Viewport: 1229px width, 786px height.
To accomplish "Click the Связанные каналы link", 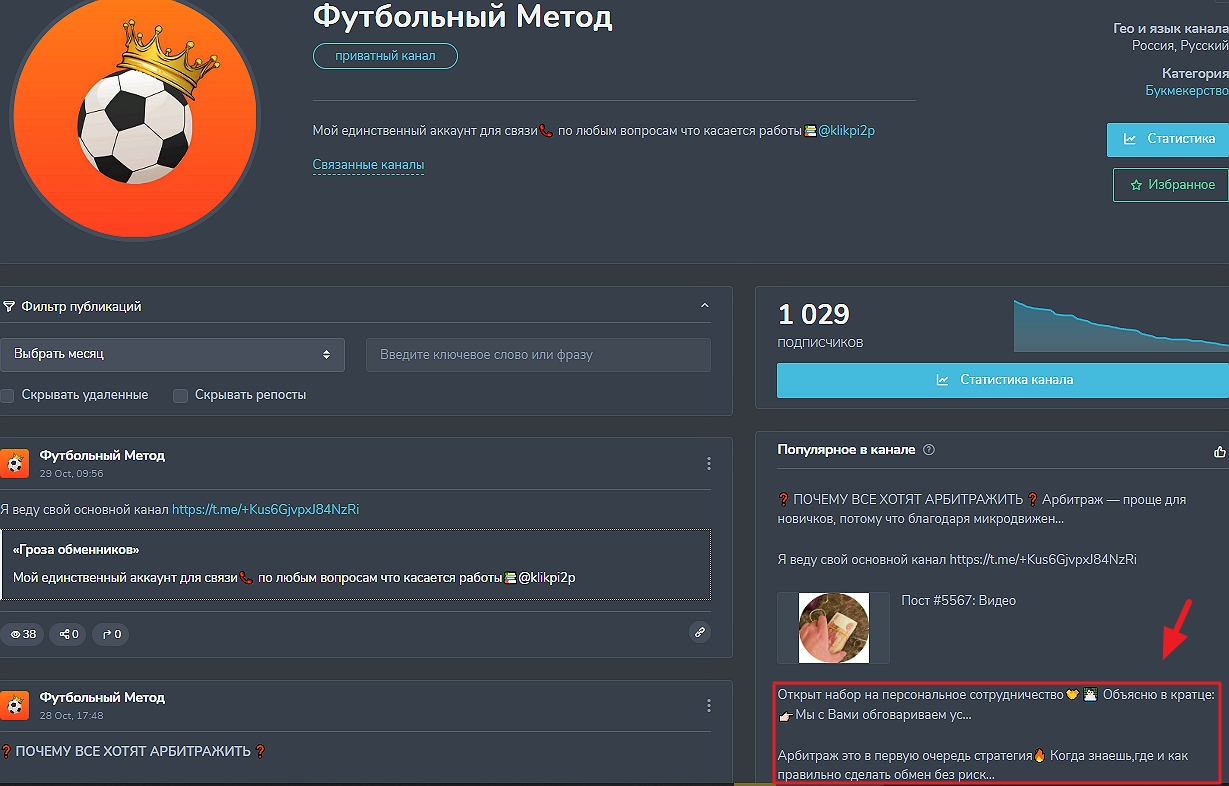I will tap(368, 165).
